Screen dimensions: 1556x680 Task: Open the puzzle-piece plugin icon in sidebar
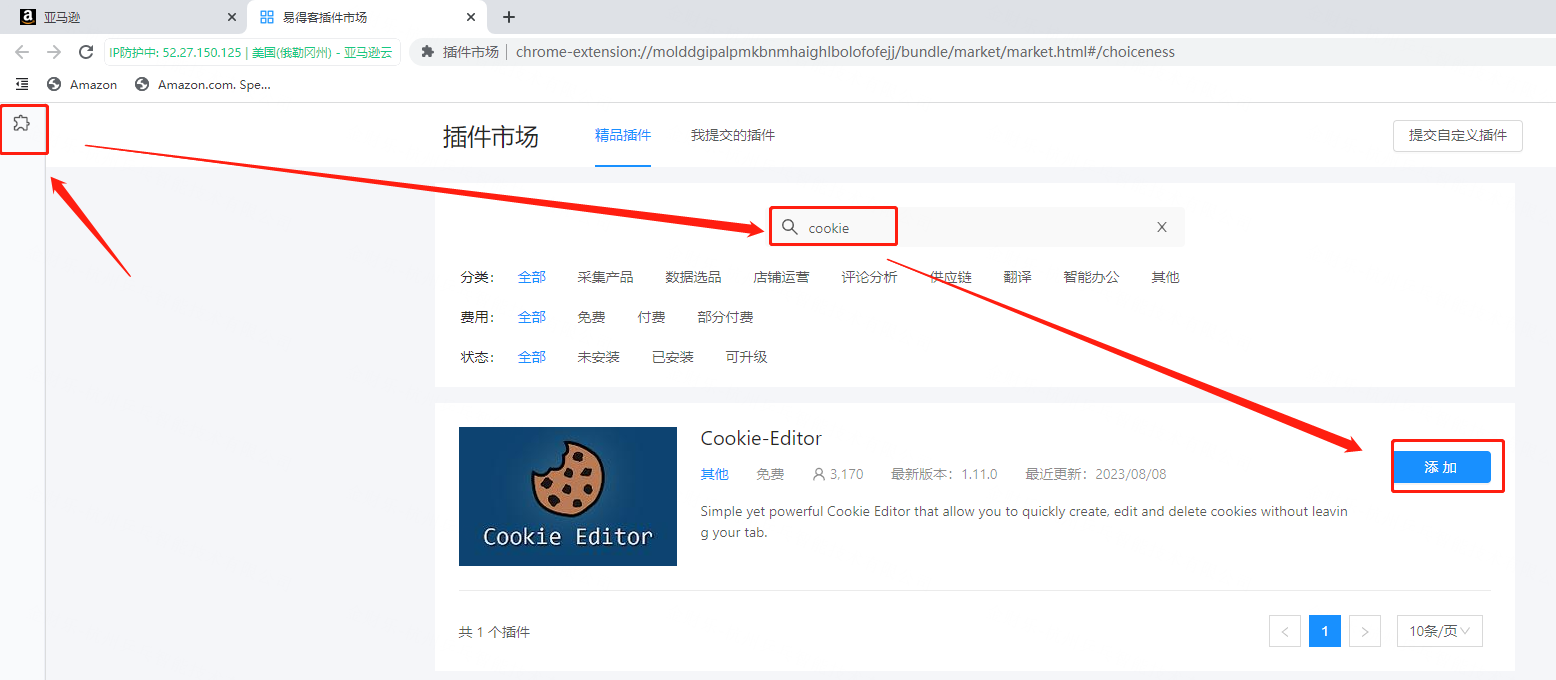(22, 124)
